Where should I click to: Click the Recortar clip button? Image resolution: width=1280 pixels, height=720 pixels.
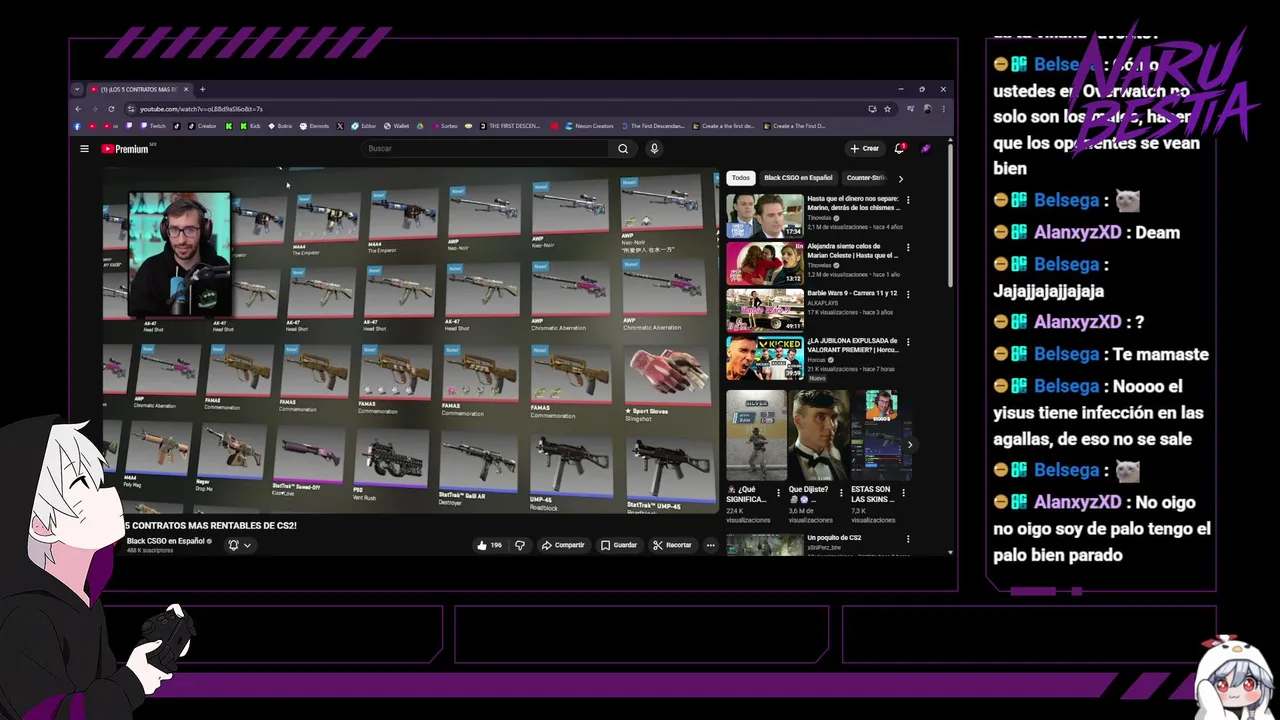[x=672, y=545]
